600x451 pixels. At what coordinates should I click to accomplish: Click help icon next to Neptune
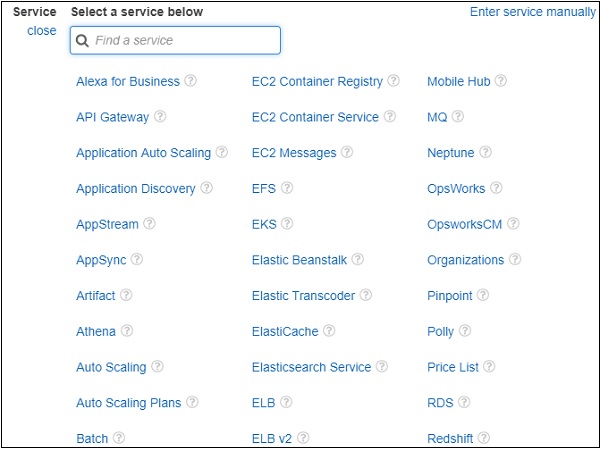[x=485, y=153]
